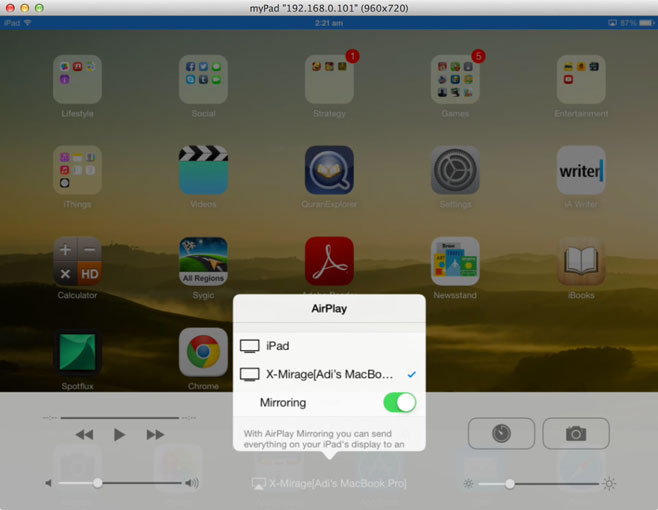The width and height of the screenshot is (658, 510).
Task: Click the loud volume speaker icon
Action: [x=192, y=483]
